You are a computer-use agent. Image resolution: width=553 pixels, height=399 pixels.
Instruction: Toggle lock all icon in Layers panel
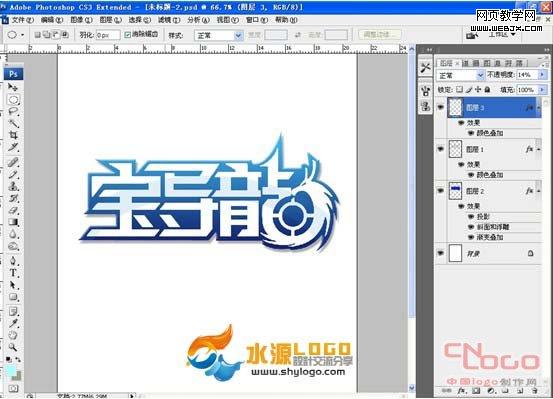click(487, 90)
